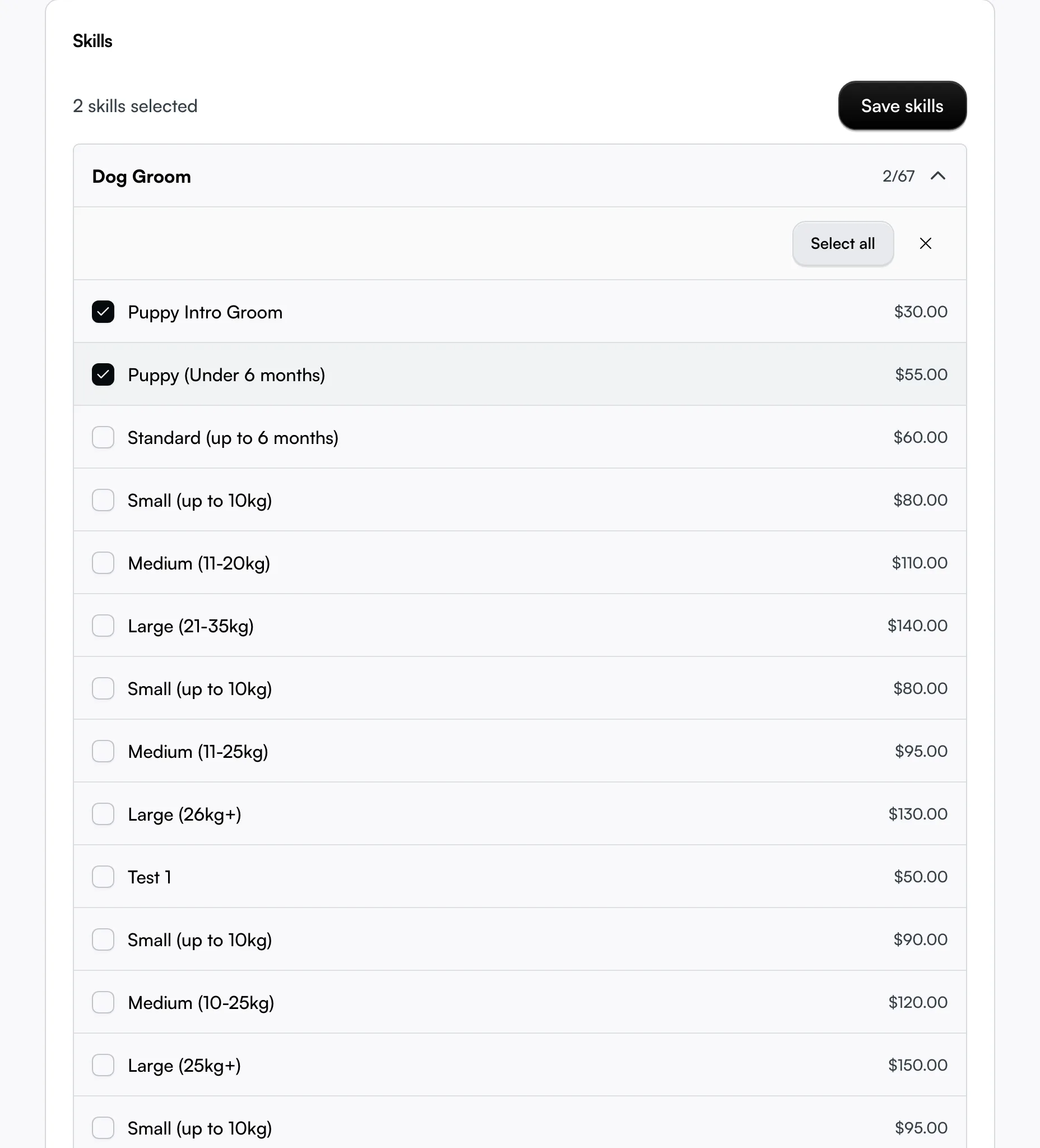Tick the Medium (11-20kg) checkbox

103,563
